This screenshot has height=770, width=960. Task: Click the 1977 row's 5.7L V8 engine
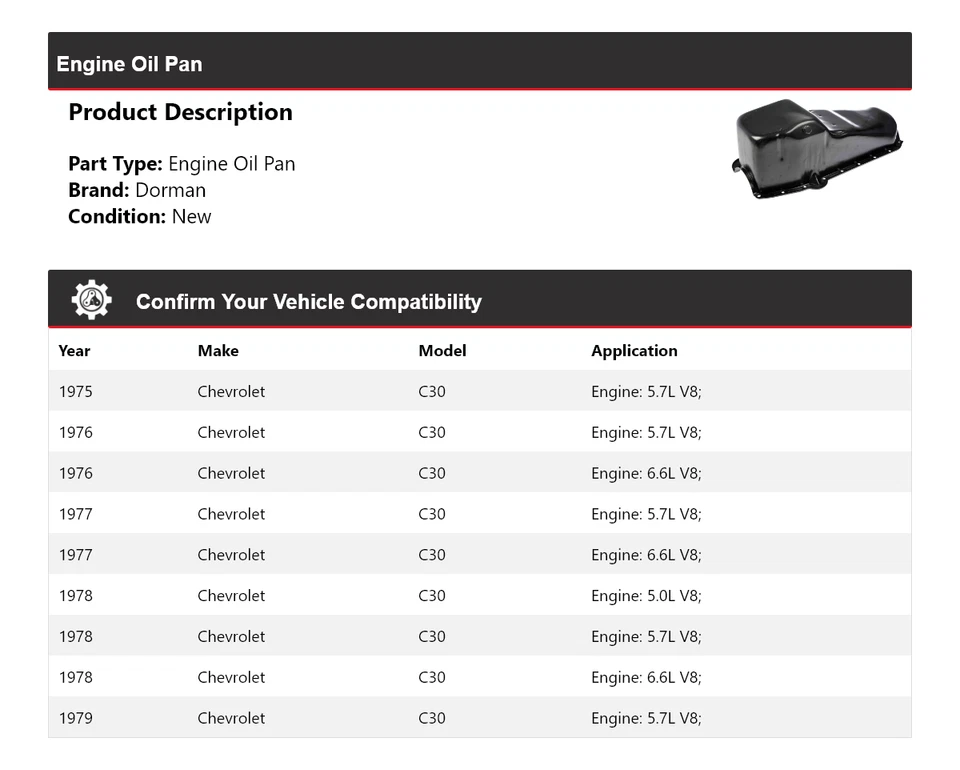point(646,515)
